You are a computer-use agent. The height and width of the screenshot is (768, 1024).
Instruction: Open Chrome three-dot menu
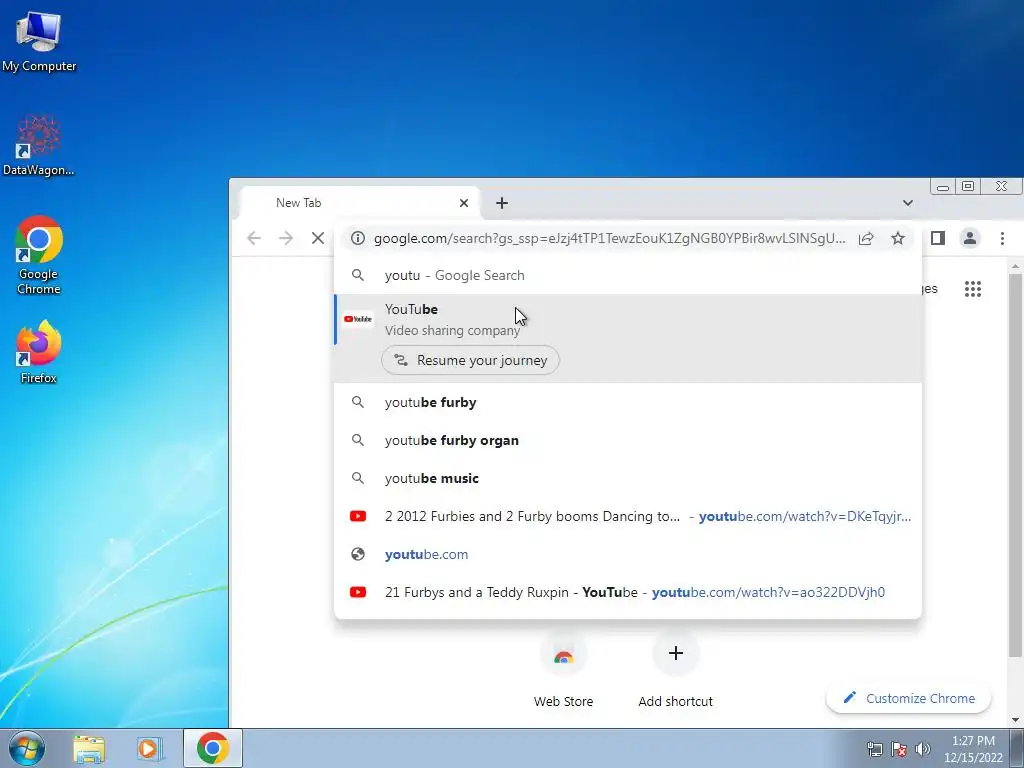(1002, 238)
